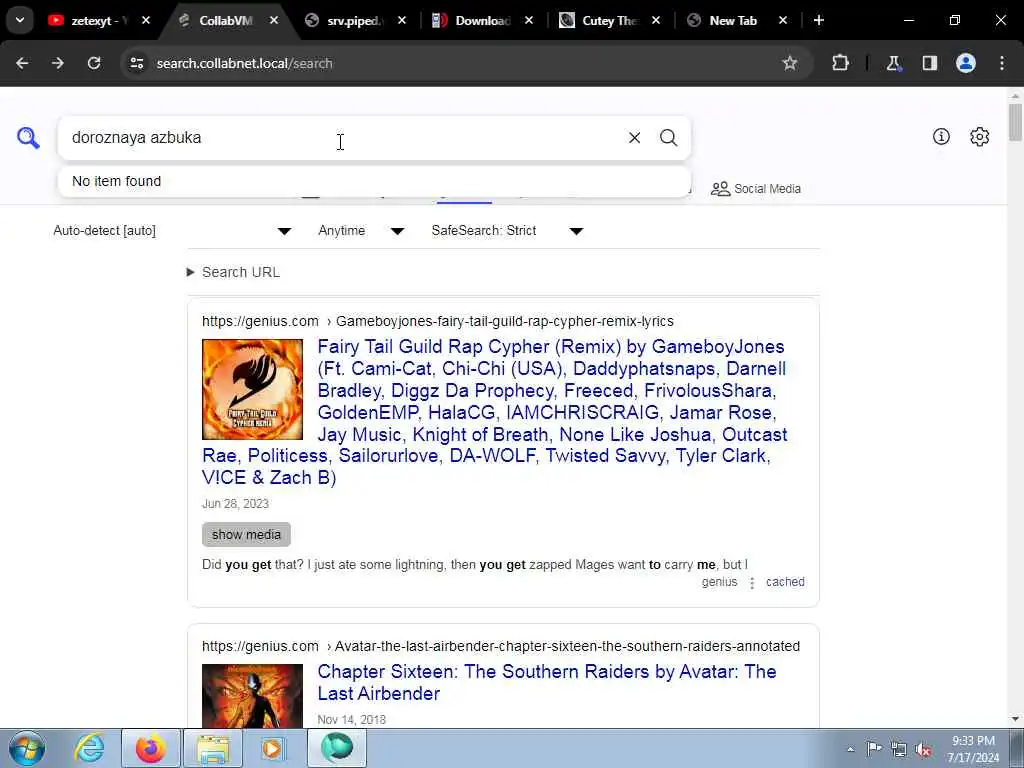Launch Internet Explorer from taskbar
The image size is (1024, 768).
88,748
